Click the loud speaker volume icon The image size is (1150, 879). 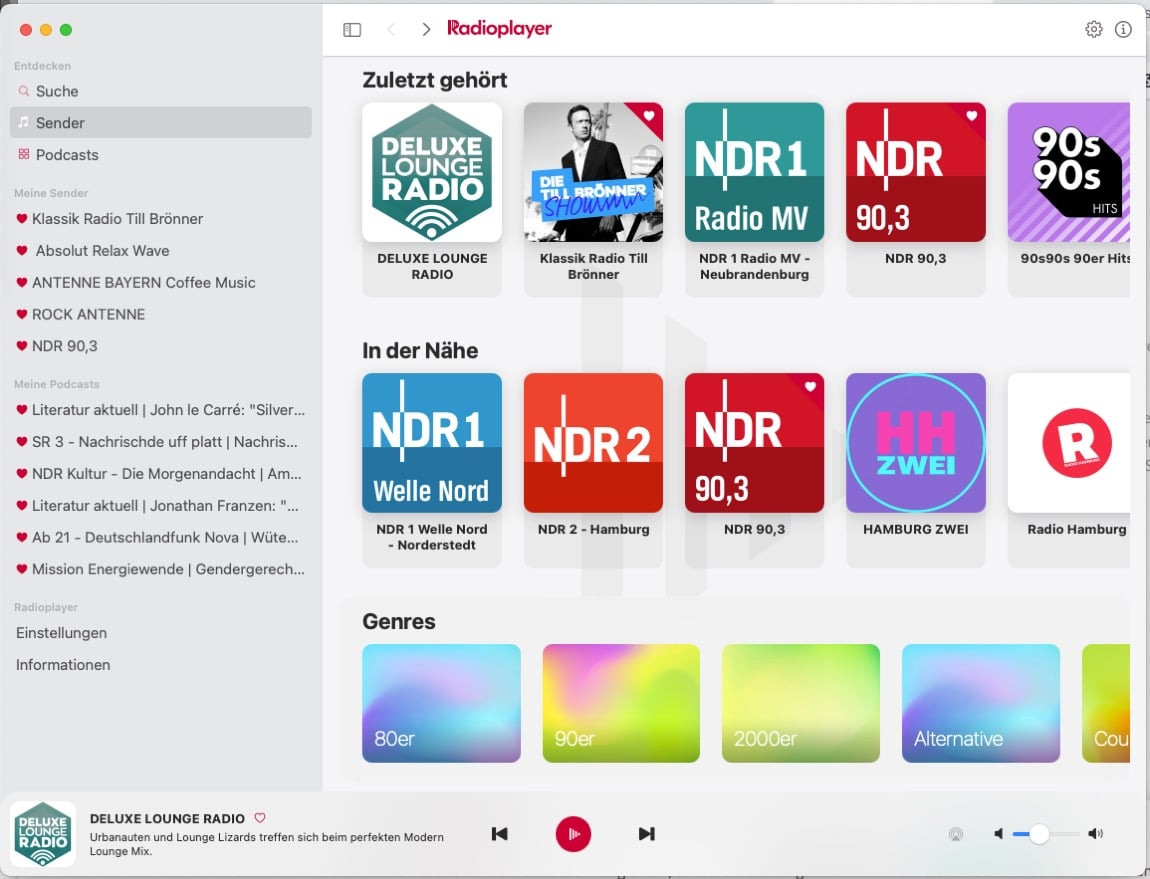[1096, 834]
